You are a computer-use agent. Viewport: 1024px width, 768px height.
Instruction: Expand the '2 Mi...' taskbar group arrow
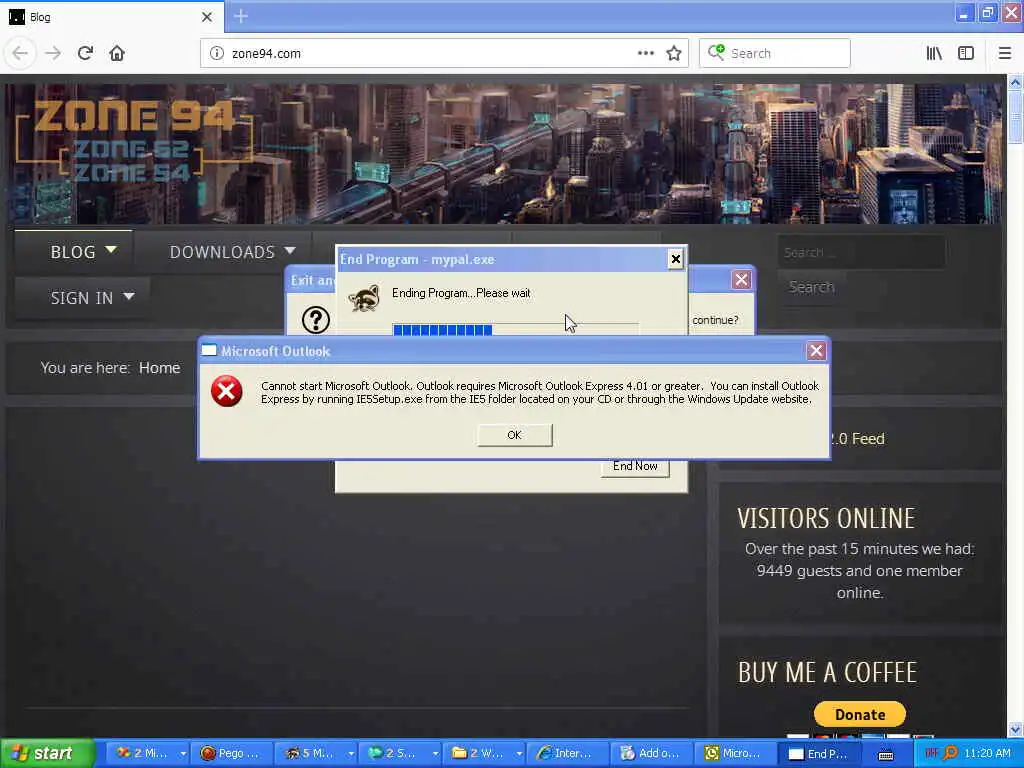(x=183, y=754)
